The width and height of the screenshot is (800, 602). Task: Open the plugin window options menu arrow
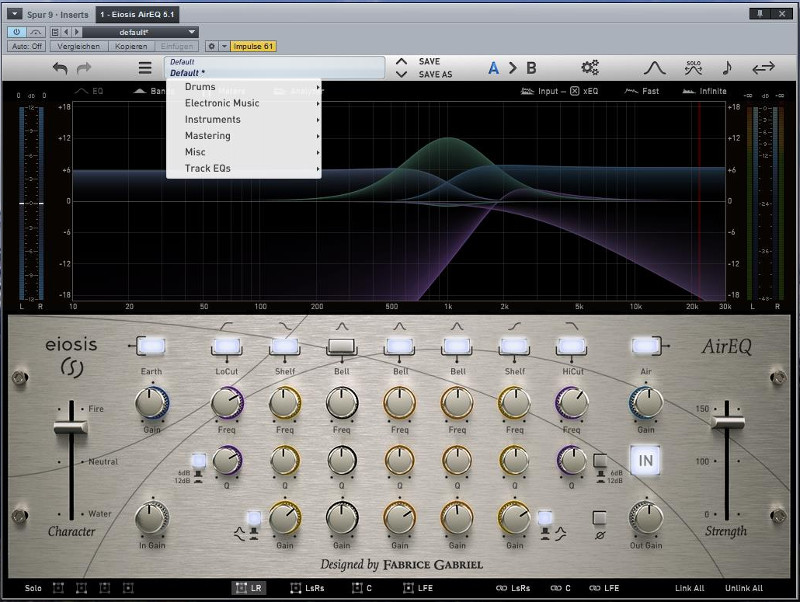pos(14,14)
